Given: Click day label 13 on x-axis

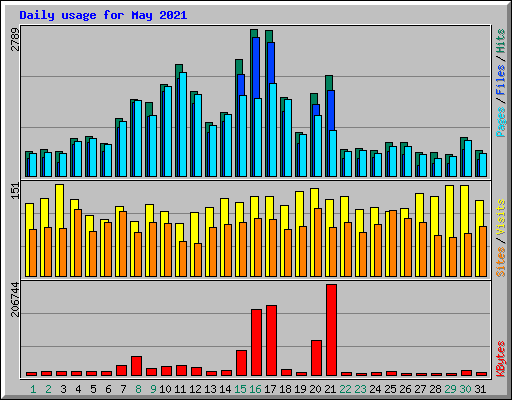Looking at the screenshot, I should (x=210, y=389).
